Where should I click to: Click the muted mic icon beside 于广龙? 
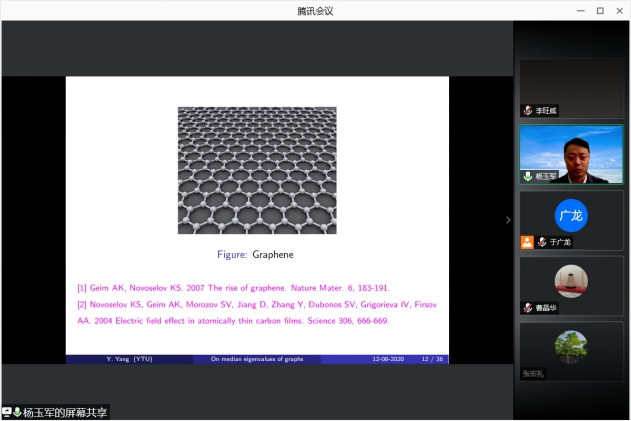[541, 242]
